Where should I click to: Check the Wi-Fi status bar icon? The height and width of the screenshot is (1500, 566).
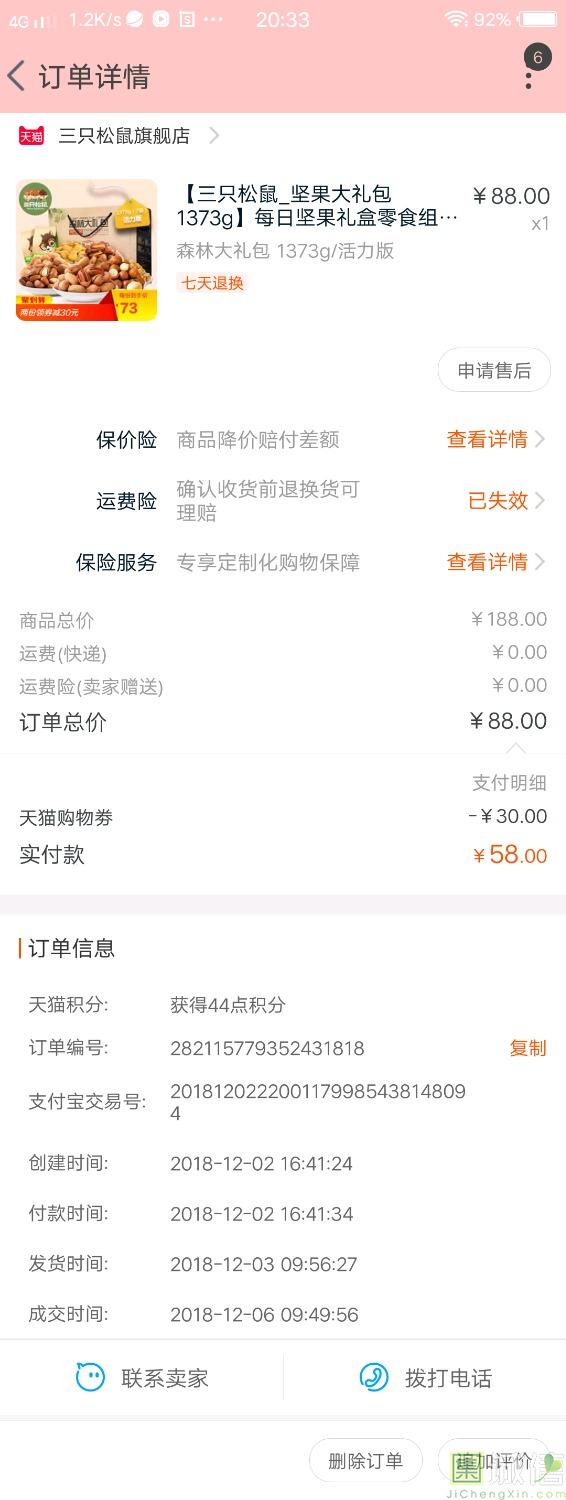point(456,19)
